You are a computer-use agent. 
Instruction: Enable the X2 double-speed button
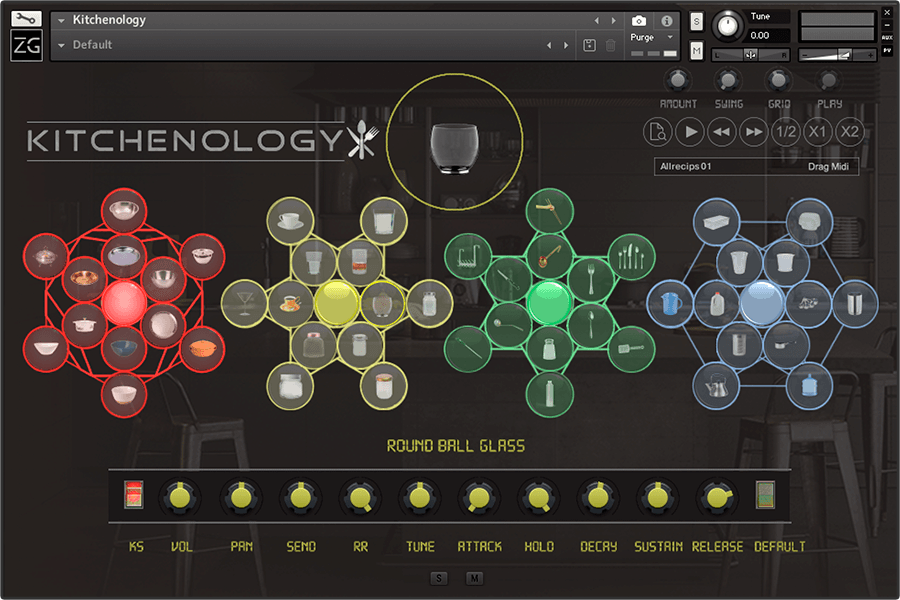pyautogui.click(x=849, y=132)
